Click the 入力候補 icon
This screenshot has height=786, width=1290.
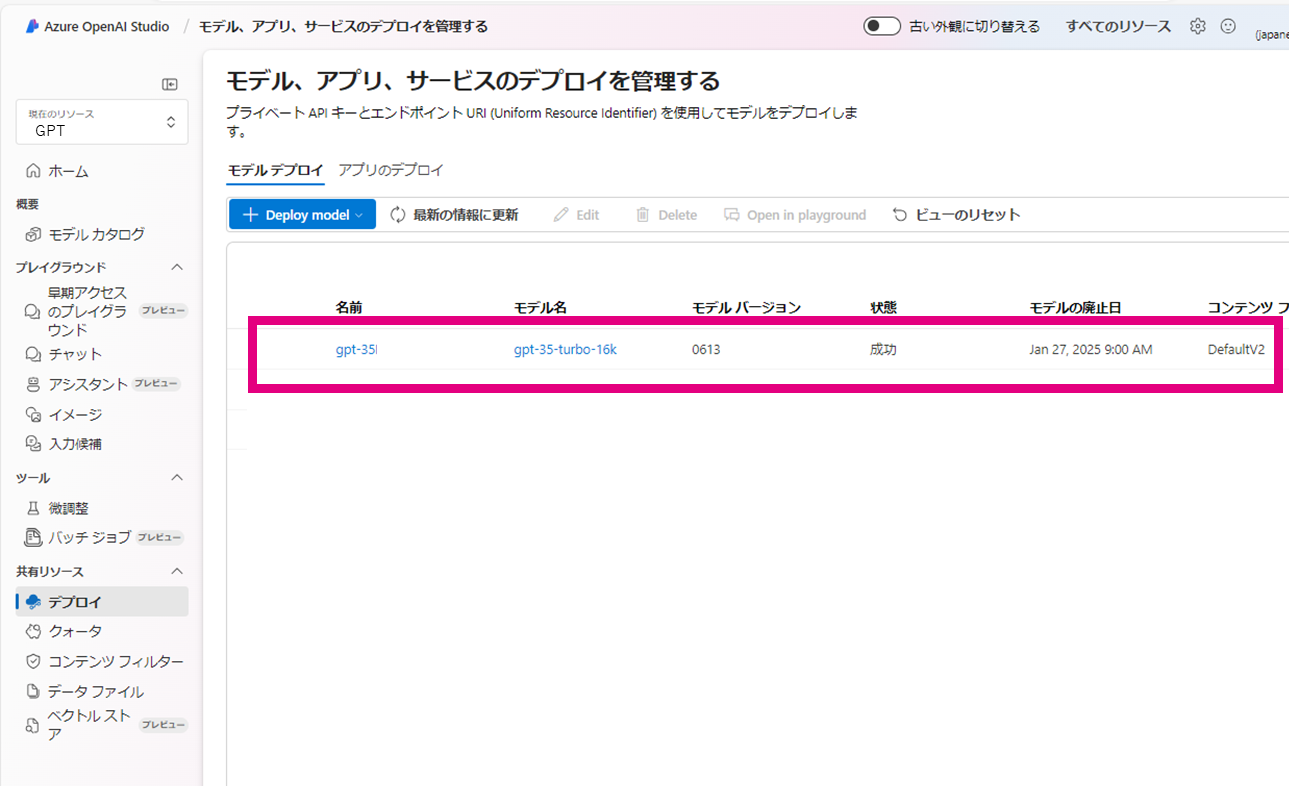point(33,444)
